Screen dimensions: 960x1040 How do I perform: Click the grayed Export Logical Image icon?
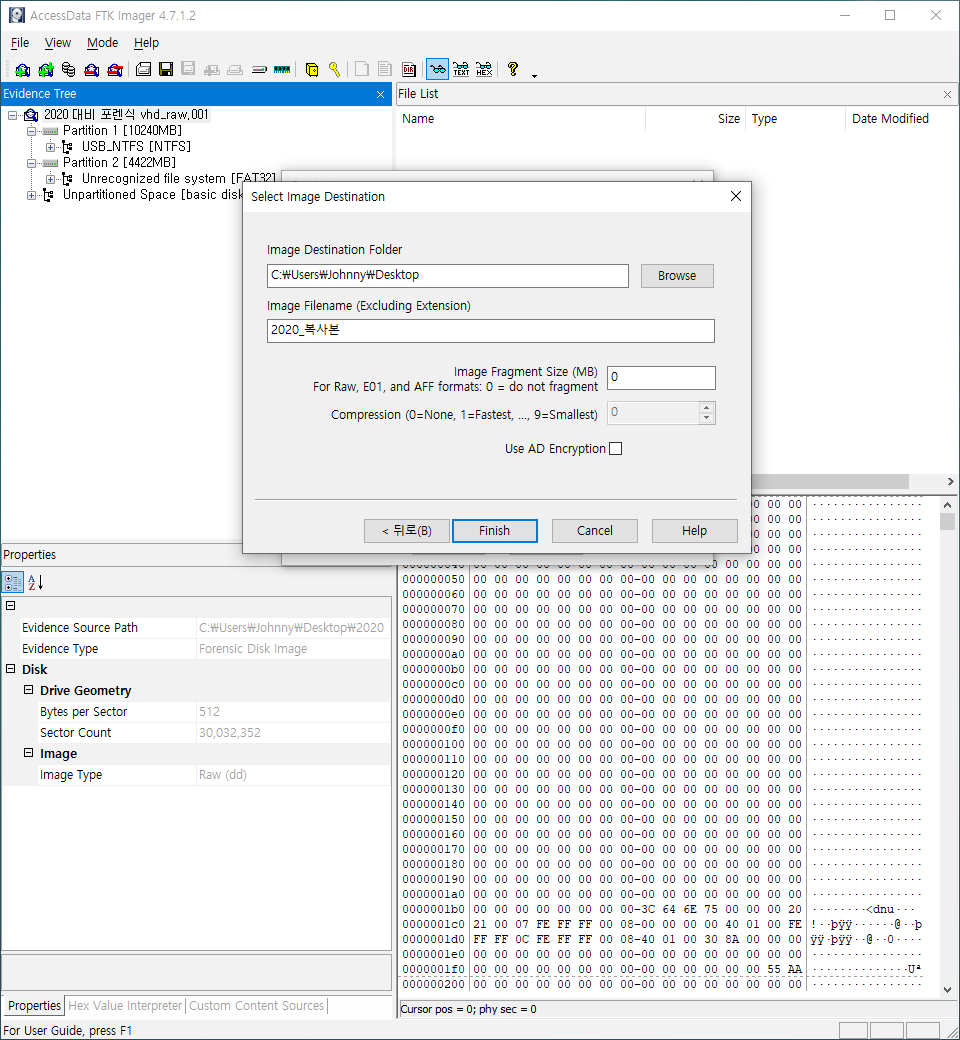click(x=188, y=70)
